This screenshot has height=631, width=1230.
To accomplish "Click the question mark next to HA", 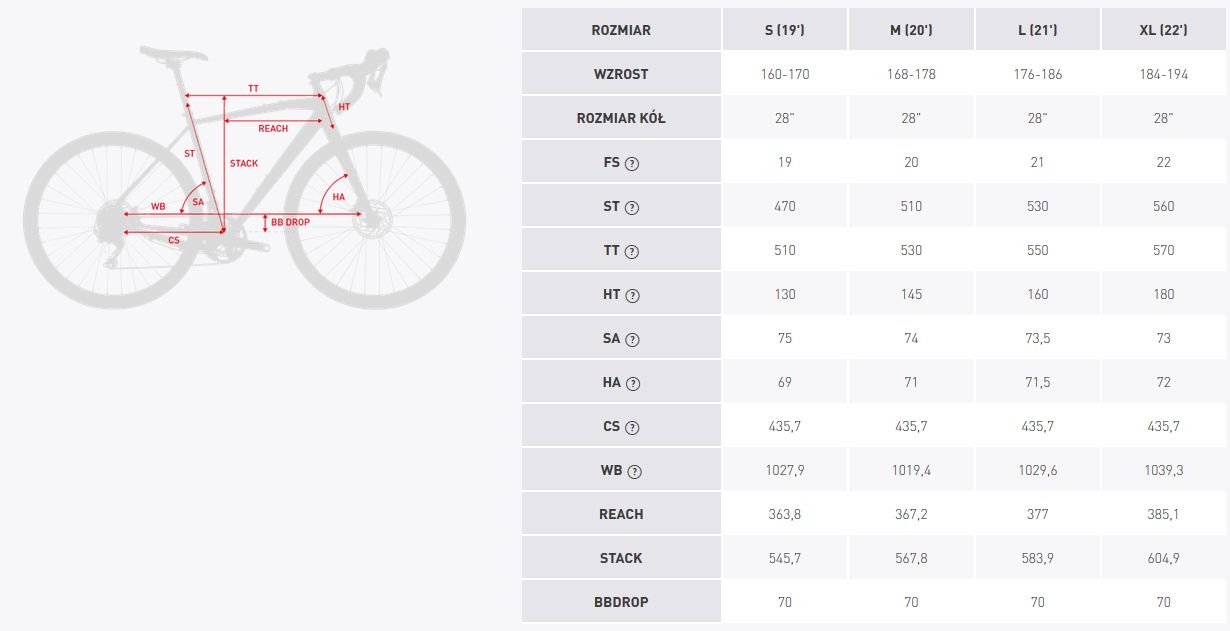I will tap(632, 384).
